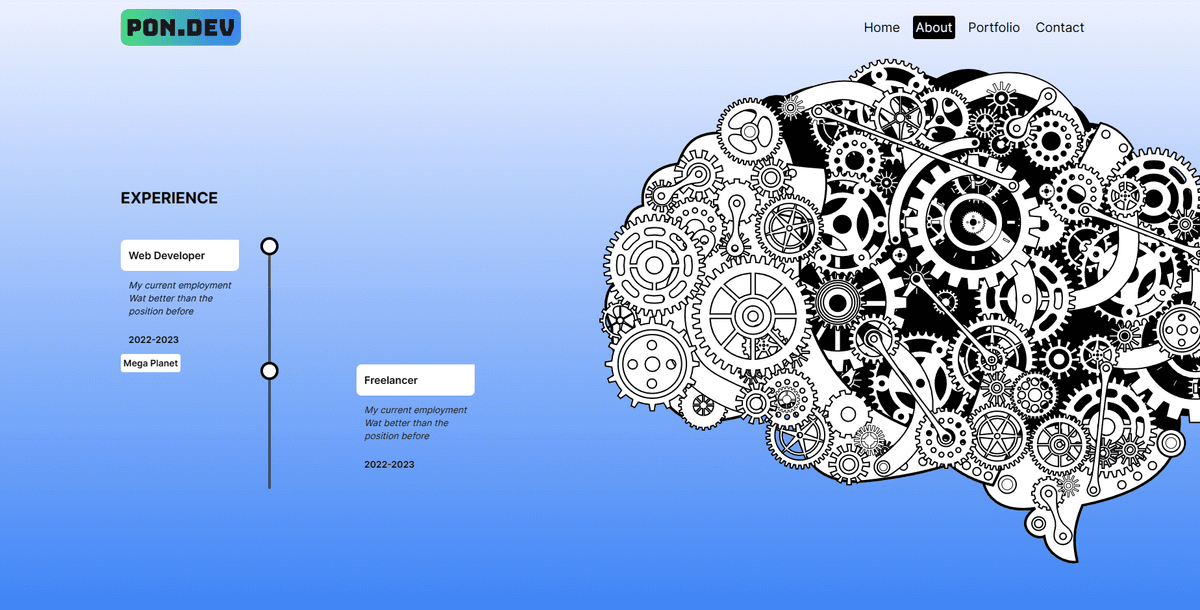Viewport: 1200px width, 610px height.
Task: Click the description text under Web Developer
Action: pyautogui.click(x=180, y=298)
